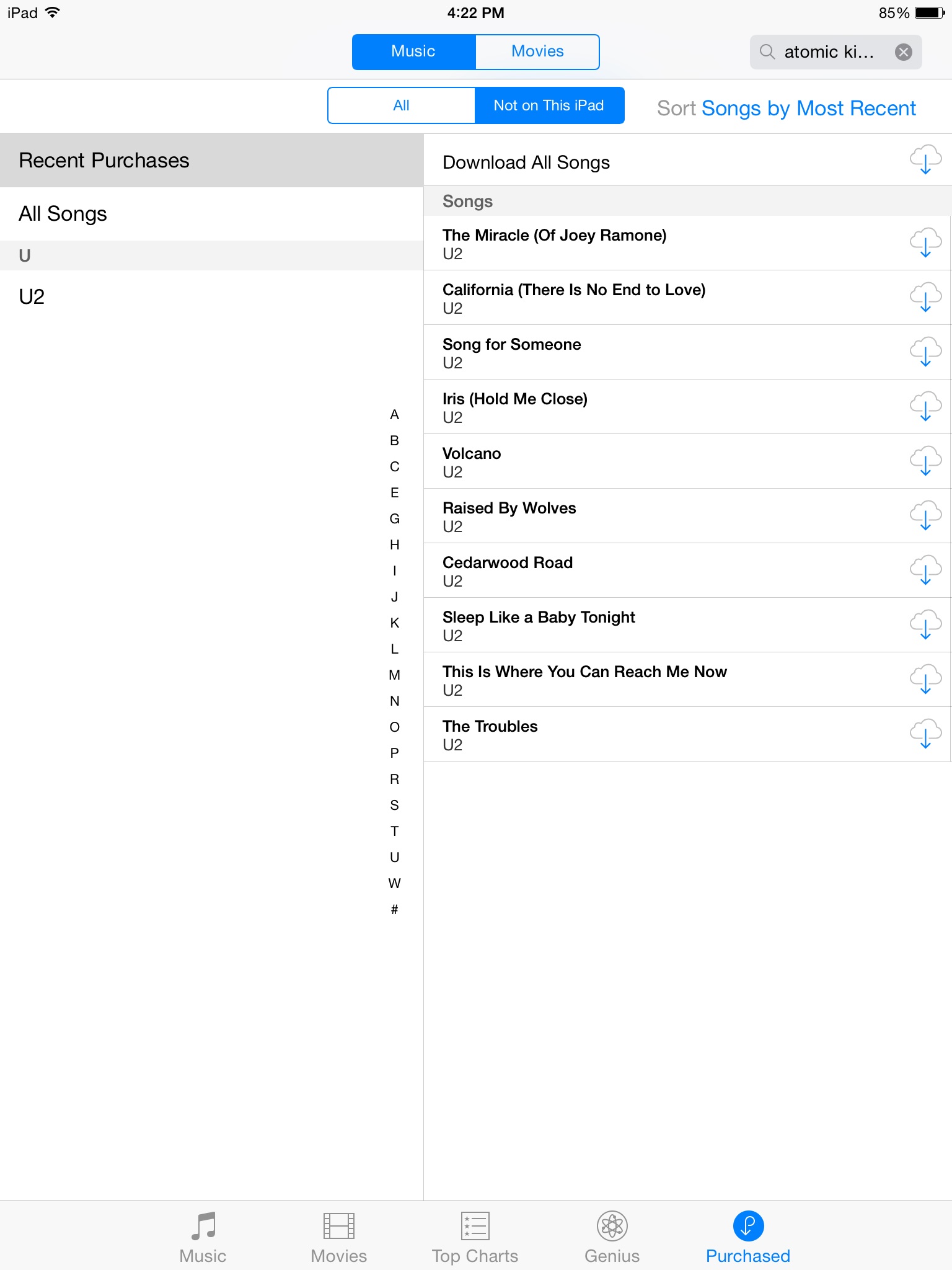Tap cloud icon beside Download All Songs
This screenshot has height=1270, width=952.
pos(925,161)
